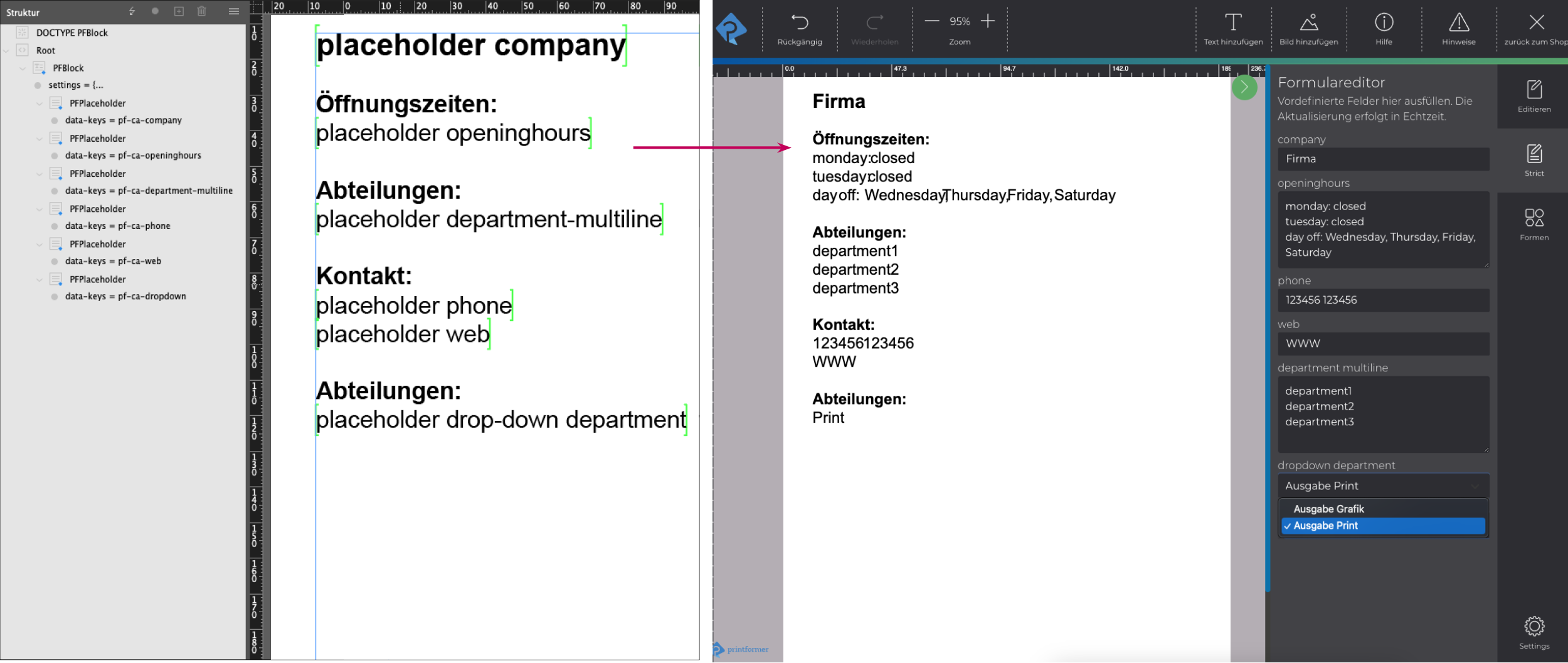Click the Text hinzufügen tool
The width and height of the screenshot is (1568, 663).
1232,23
